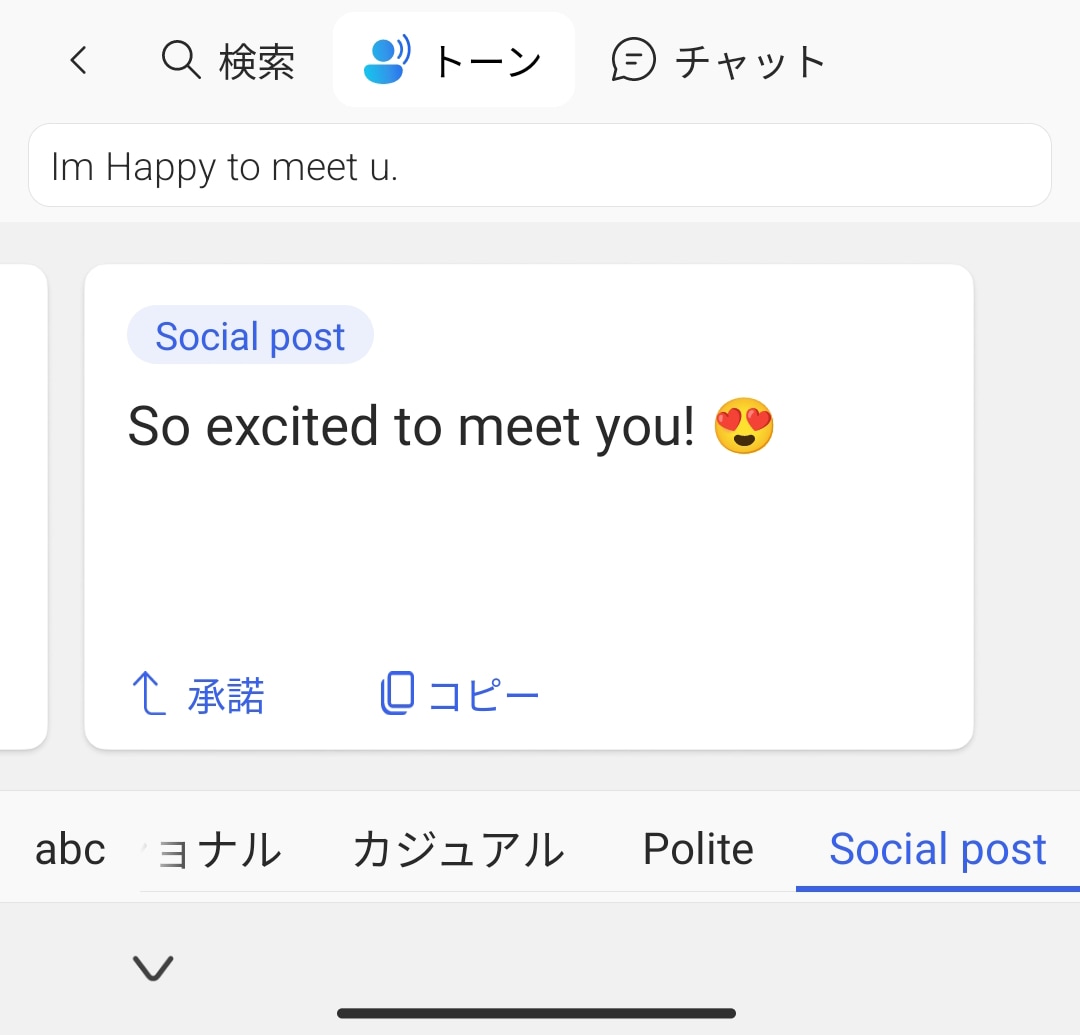
Task: Tap the heart-eyes emoji
Action: pos(744,427)
